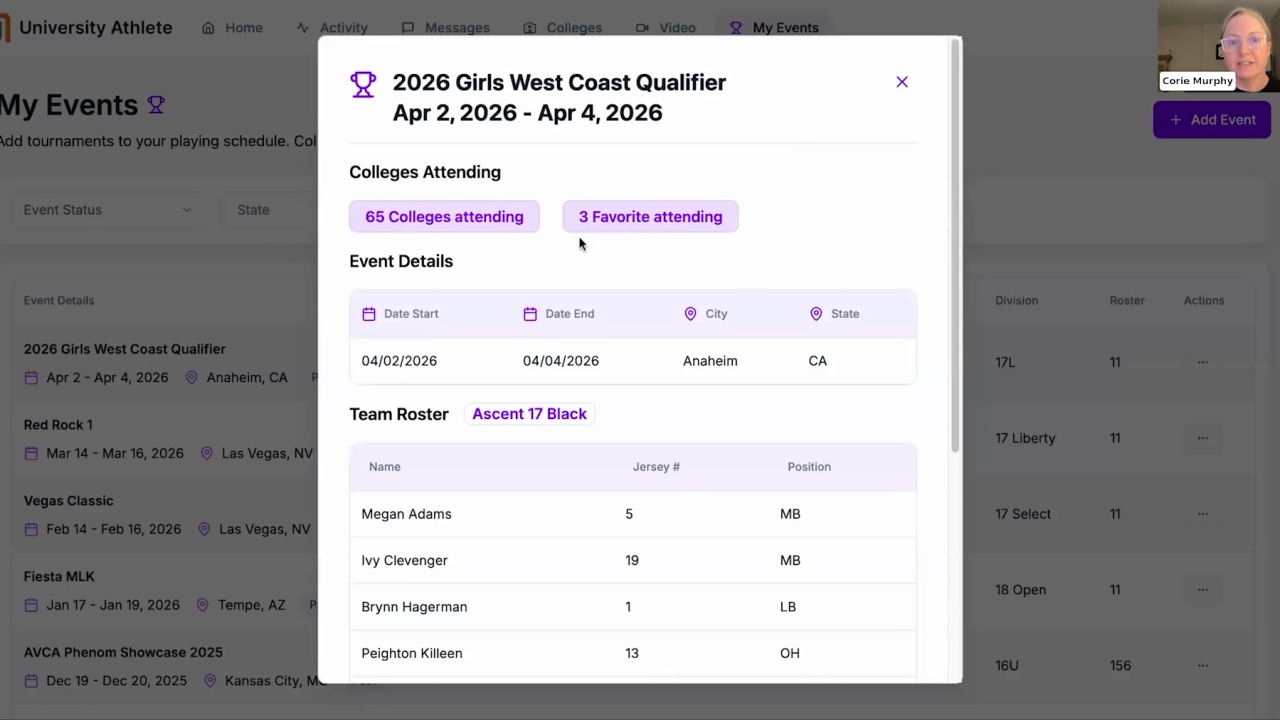Image resolution: width=1280 pixels, height=720 pixels.
Task: Open actions menu for Red Rock 1
Action: pyautogui.click(x=1202, y=438)
